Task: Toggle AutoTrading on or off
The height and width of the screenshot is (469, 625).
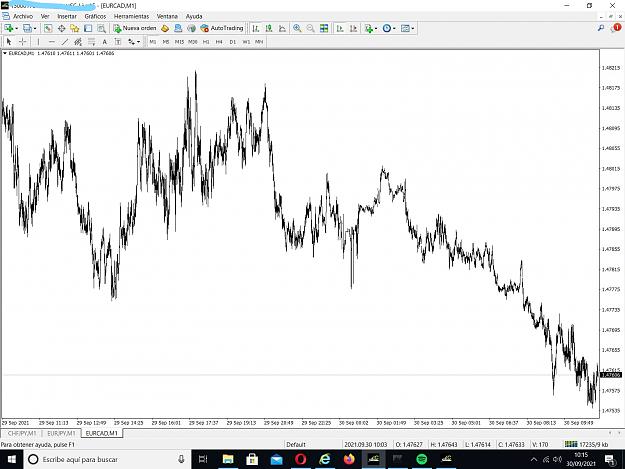Action: point(222,28)
